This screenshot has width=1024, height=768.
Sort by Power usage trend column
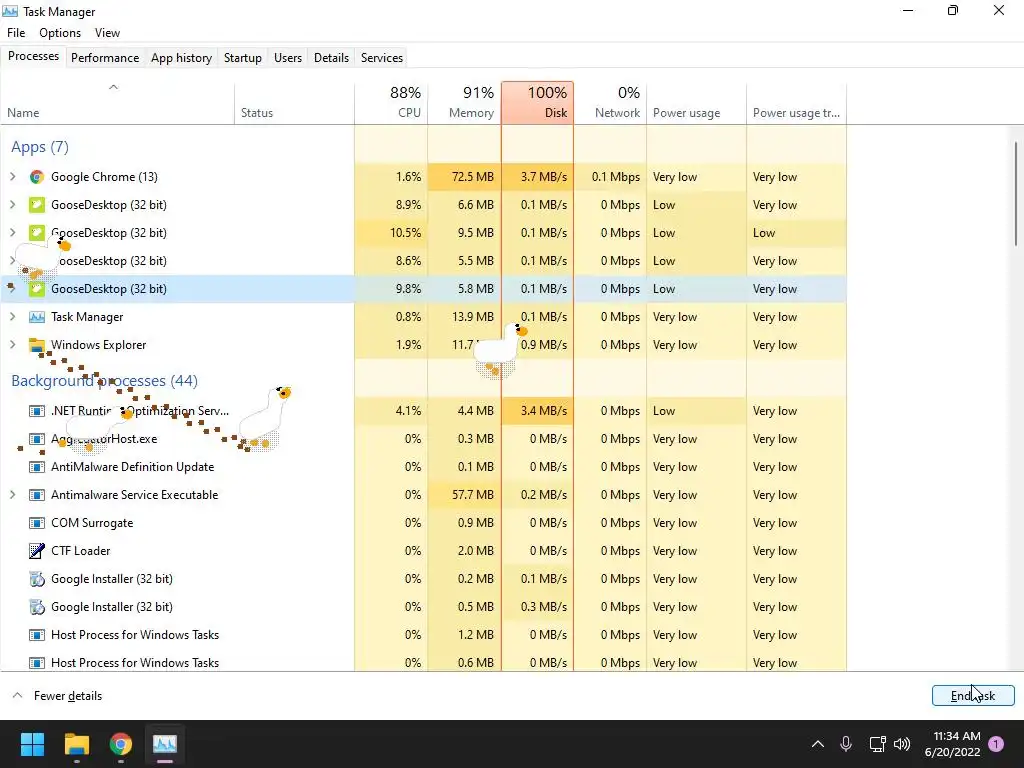pos(797,104)
